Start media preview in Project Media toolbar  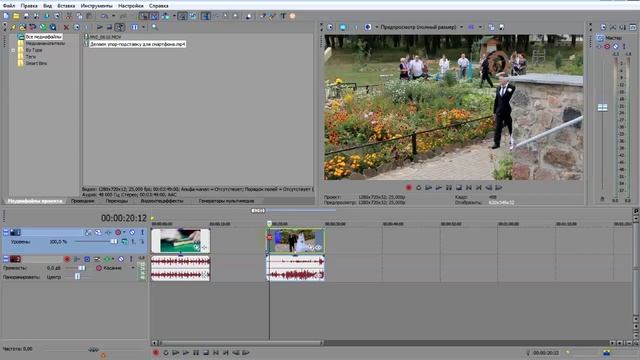coord(100,27)
